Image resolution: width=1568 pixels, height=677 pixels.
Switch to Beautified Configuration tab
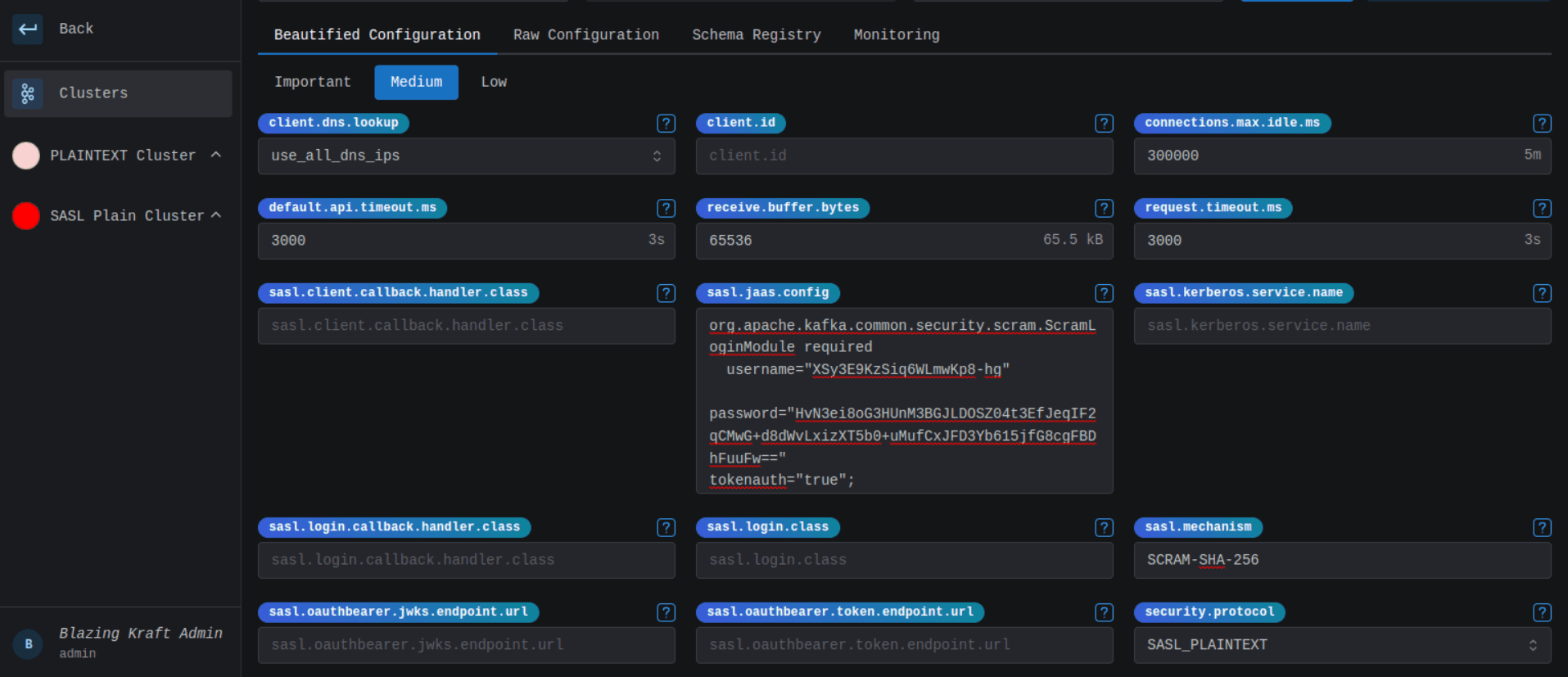(x=377, y=35)
